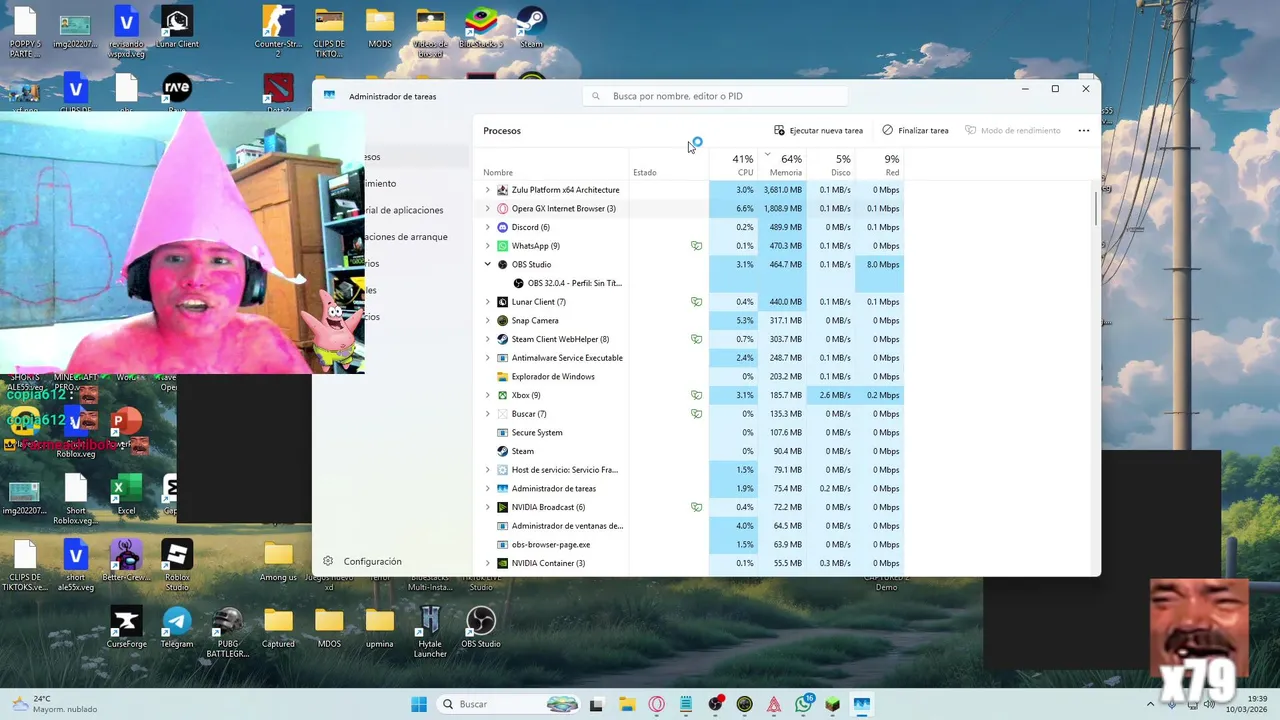Click the Zulu Platform x64 Architecture process icon

tap(502, 190)
